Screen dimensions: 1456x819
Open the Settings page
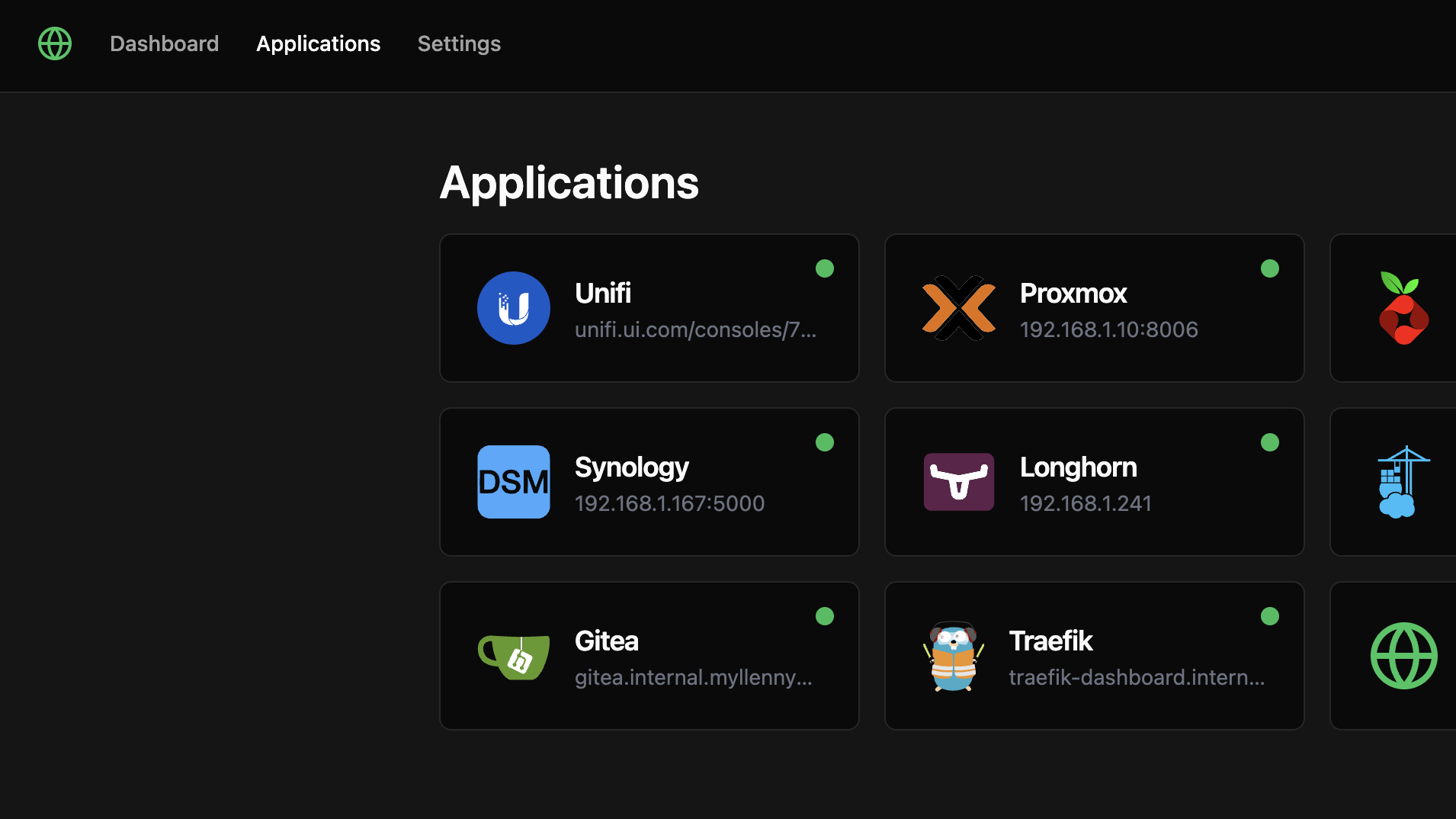click(x=459, y=43)
